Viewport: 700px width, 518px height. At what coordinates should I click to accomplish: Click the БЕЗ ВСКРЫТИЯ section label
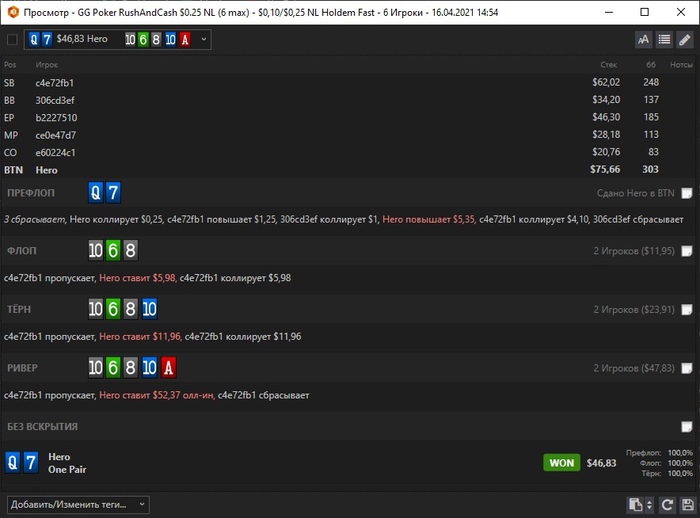pyautogui.click(x=42, y=427)
